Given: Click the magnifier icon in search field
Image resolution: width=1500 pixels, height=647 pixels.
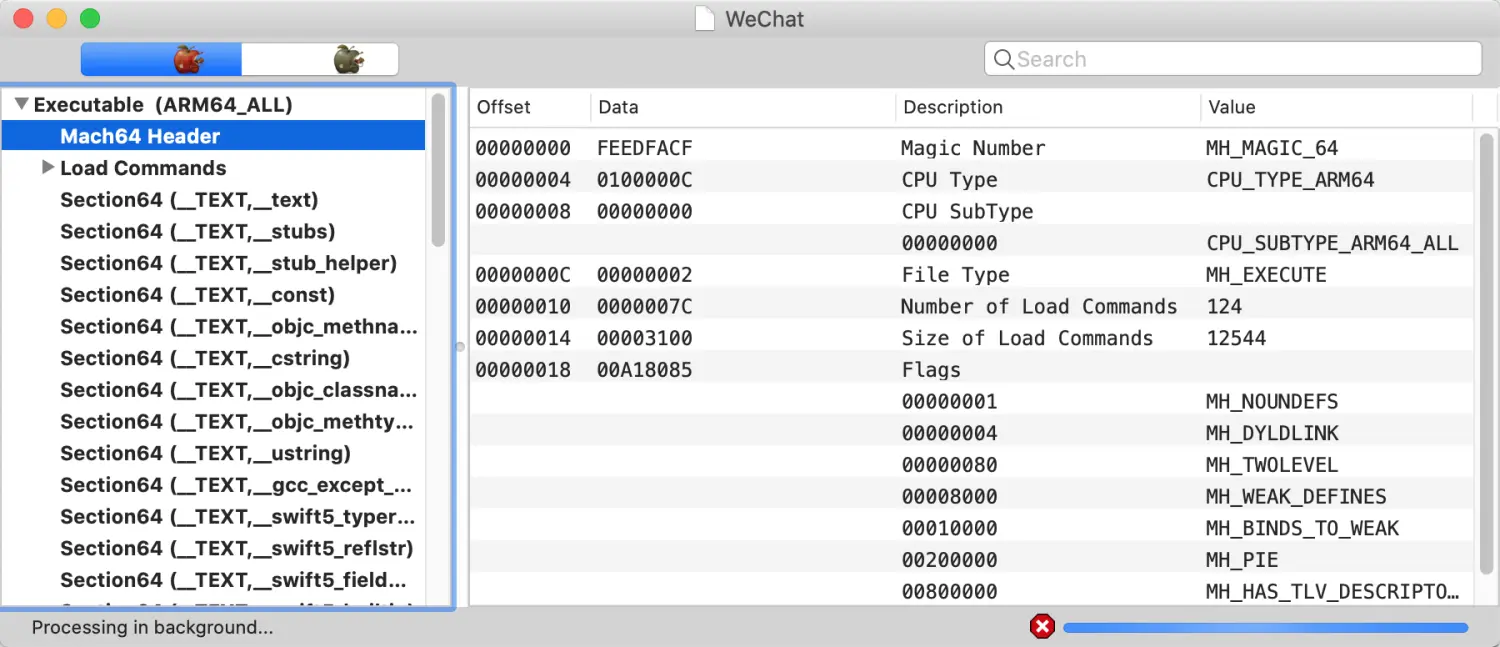Looking at the screenshot, I should [x=1003, y=59].
